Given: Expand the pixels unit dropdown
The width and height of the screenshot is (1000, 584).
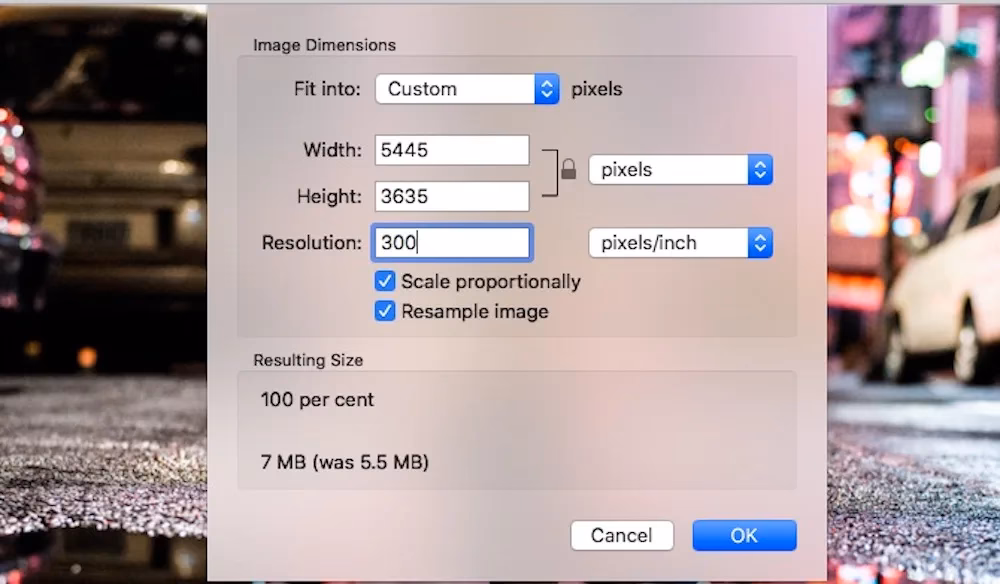Looking at the screenshot, I should [x=680, y=170].
